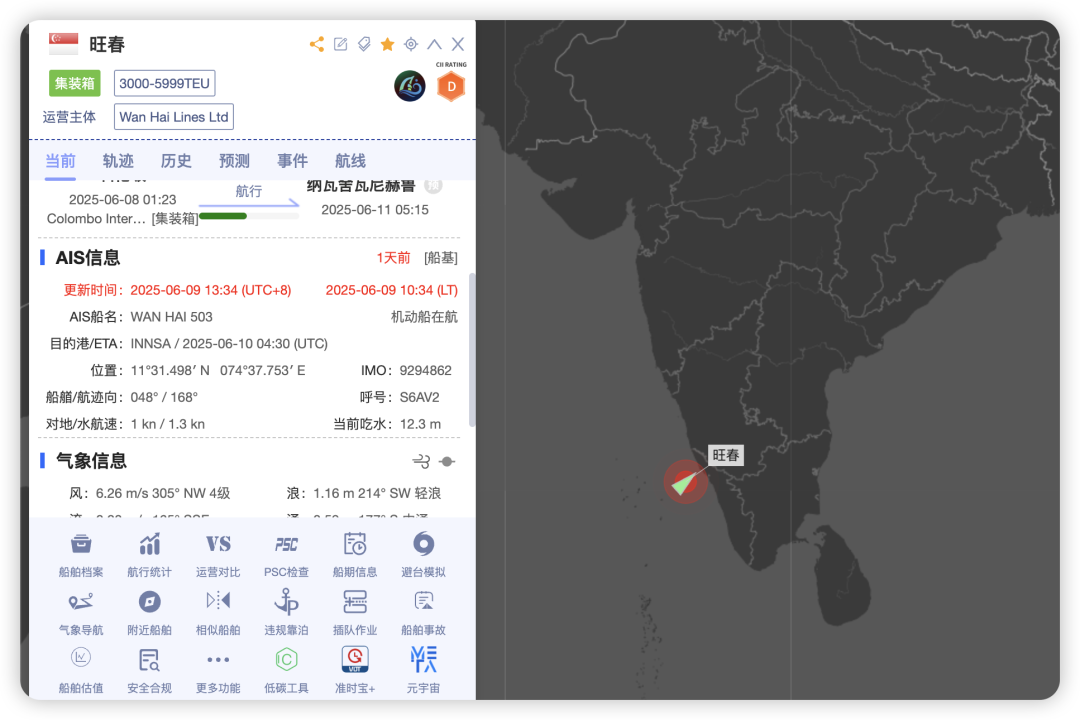1080x720 pixels.
Task: Click the 3000-5999TEU size tag
Action: pyautogui.click(x=165, y=83)
